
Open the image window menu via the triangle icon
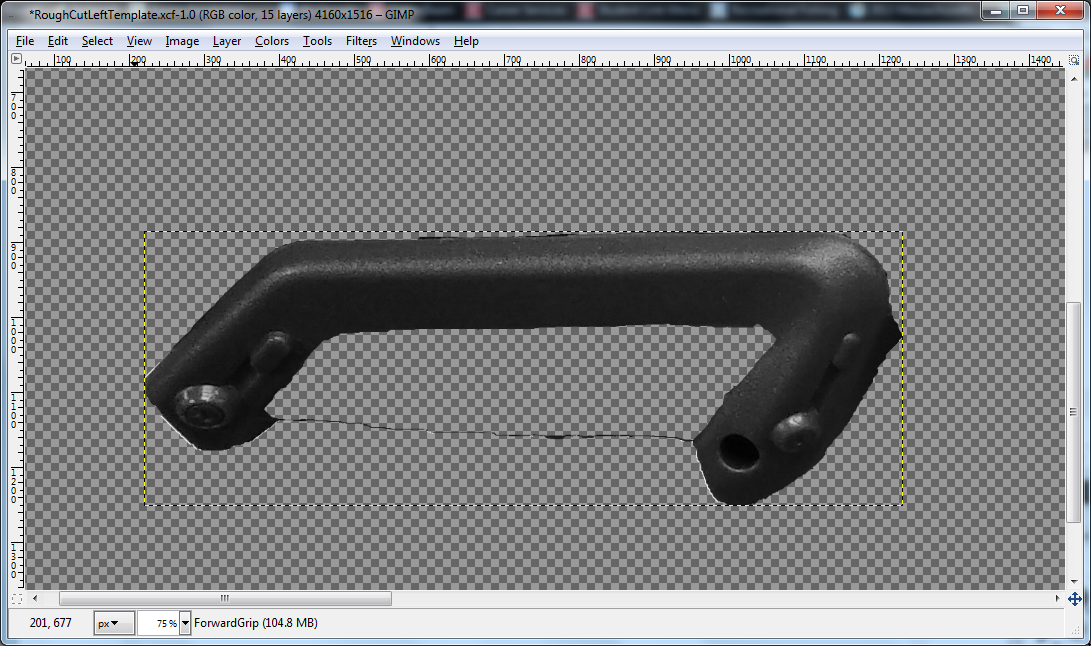pyautogui.click(x=15, y=59)
